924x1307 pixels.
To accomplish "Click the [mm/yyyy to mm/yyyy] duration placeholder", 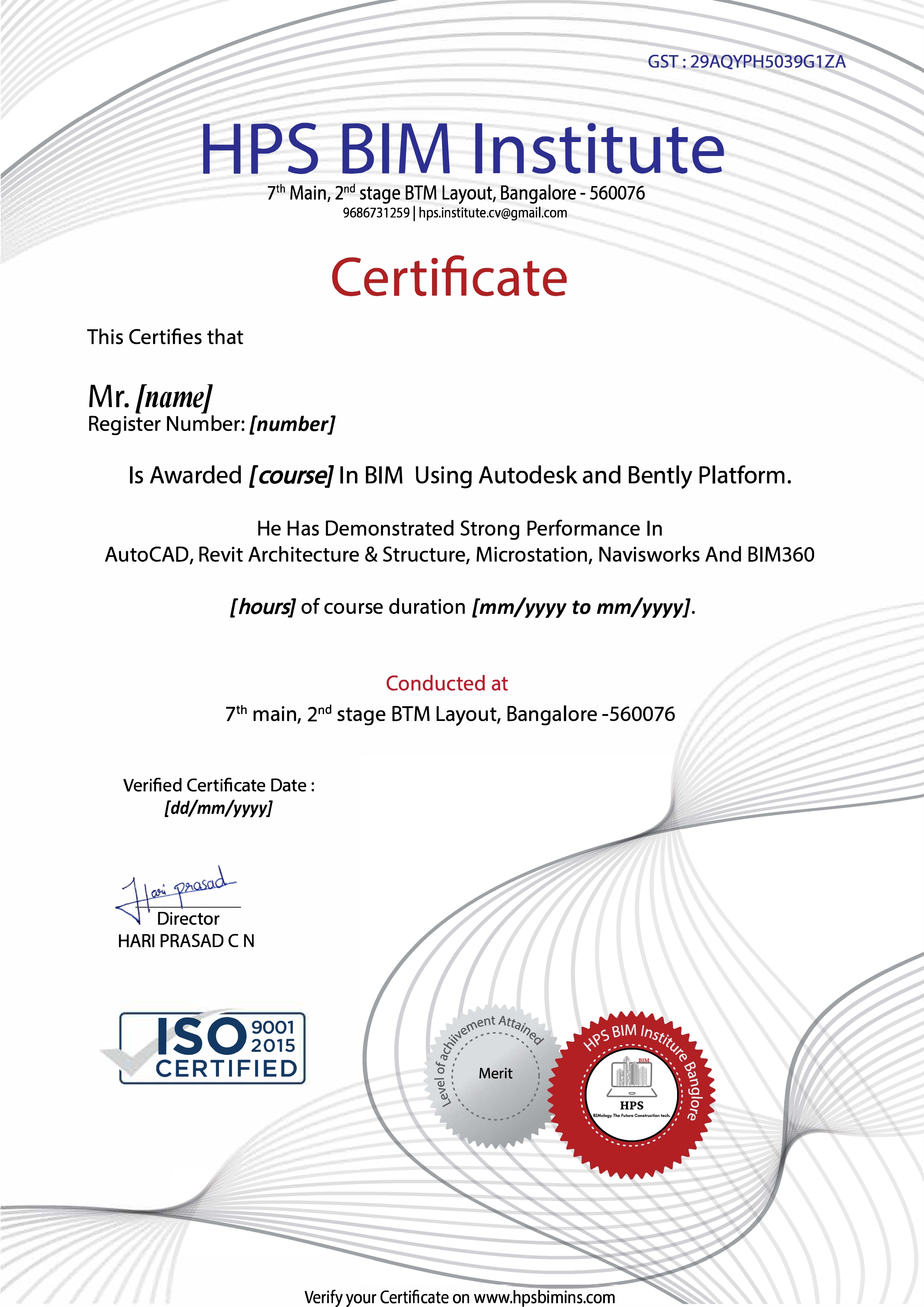I will pyautogui.click(x=581, y=607).
